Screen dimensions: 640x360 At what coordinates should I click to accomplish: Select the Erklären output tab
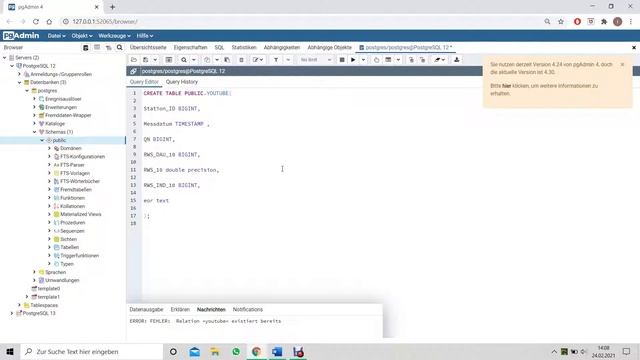(x=180, y=310)
